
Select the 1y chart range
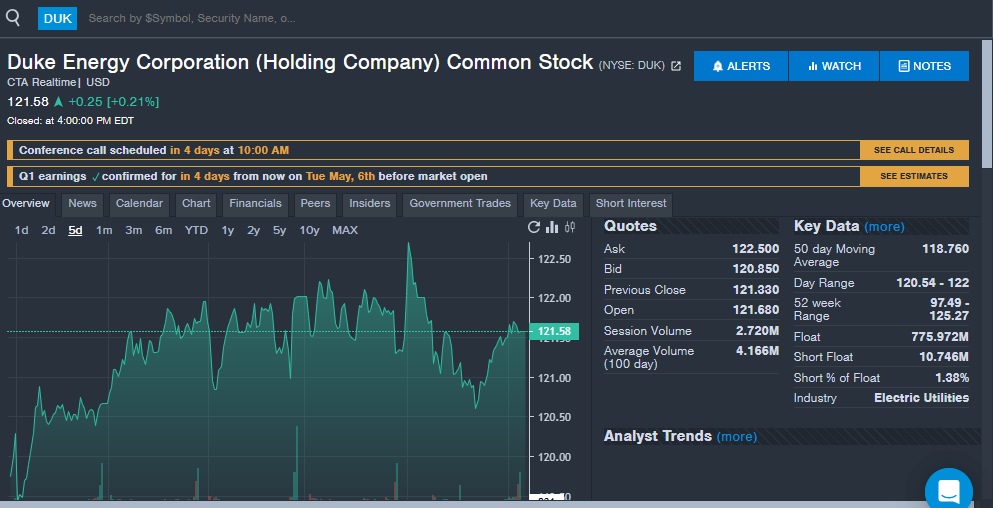pos(228,231)
